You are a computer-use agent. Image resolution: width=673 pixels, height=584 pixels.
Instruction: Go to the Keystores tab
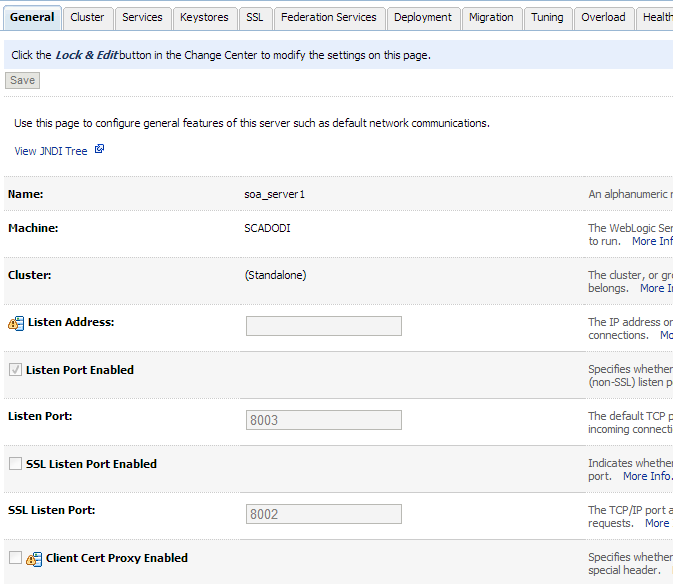(204, 17)
